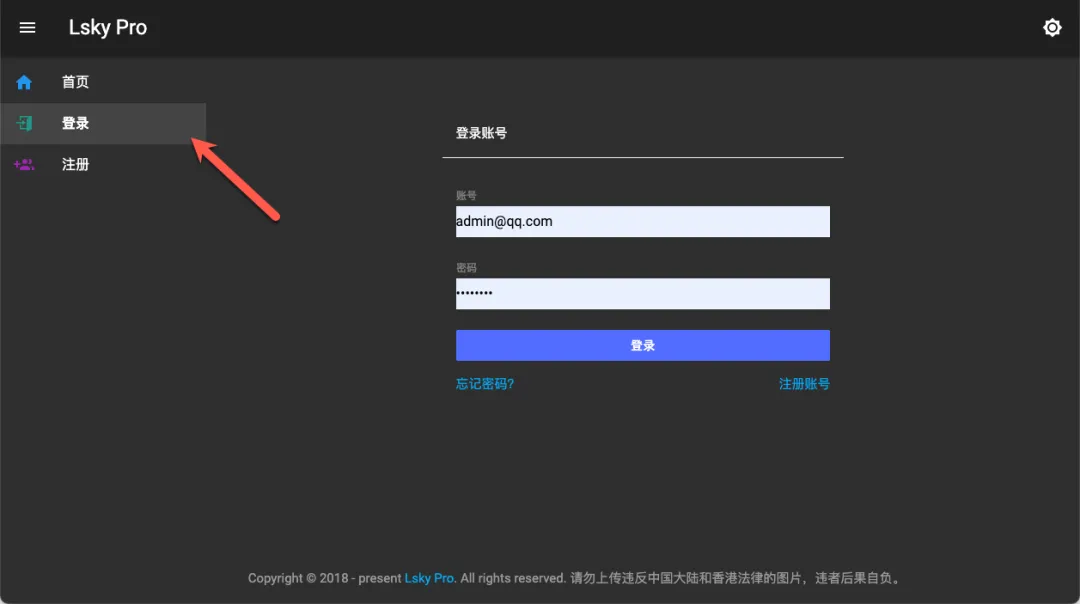Click the green login icon in sidebar
1080x604 pixels.
(x=24, y=123)
